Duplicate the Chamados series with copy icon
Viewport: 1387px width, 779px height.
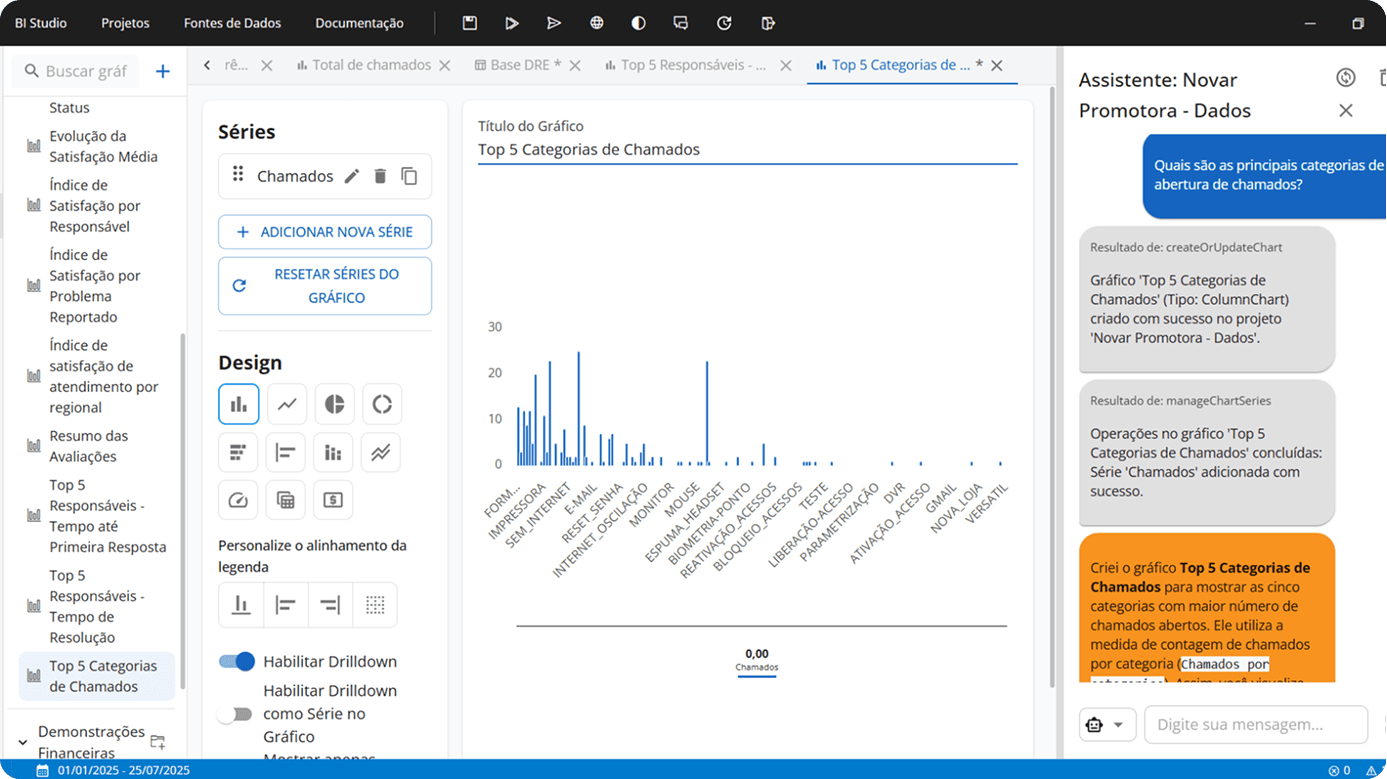click(x=409, y=176)
